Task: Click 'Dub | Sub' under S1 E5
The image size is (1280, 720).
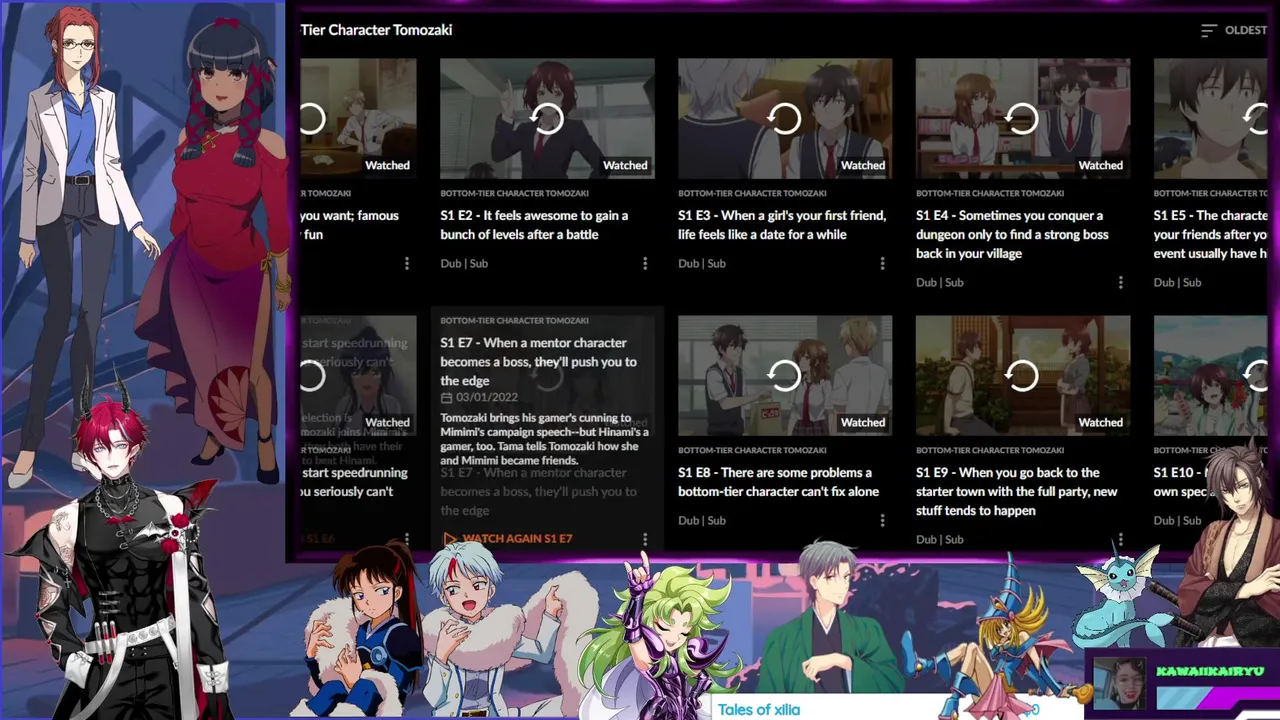Action: click(x=1178, y=282)
